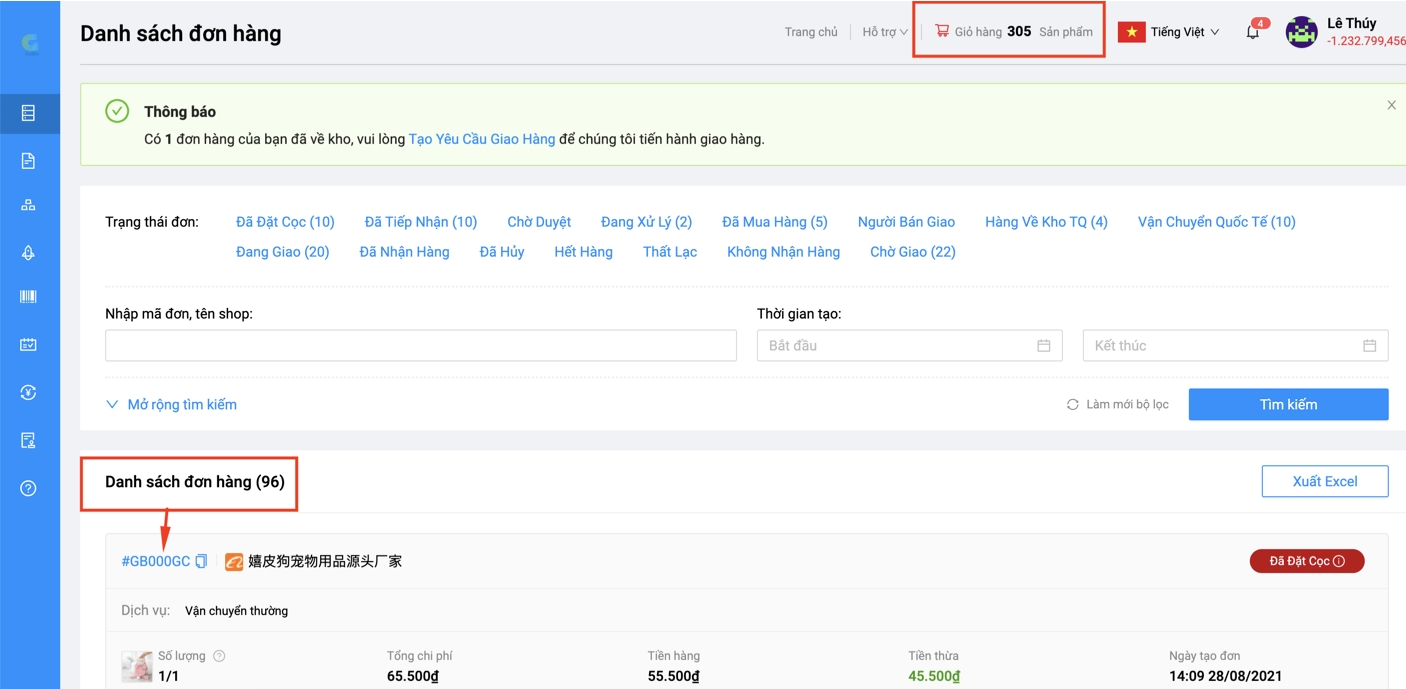Viewport: 1406px width, 689px height.
Task: Filter by Đã Đặt Cọc (10) status
Action: [285, 222]
